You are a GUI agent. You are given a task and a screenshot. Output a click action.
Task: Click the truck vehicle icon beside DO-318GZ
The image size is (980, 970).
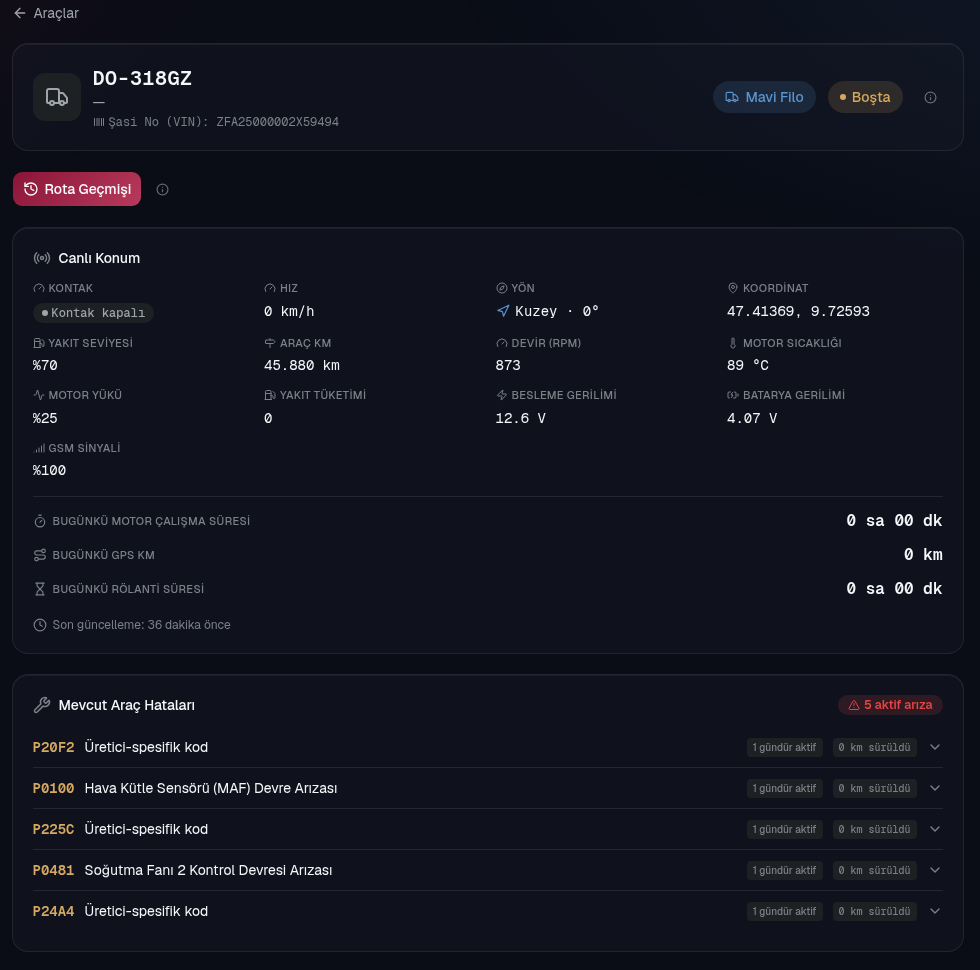57,97
